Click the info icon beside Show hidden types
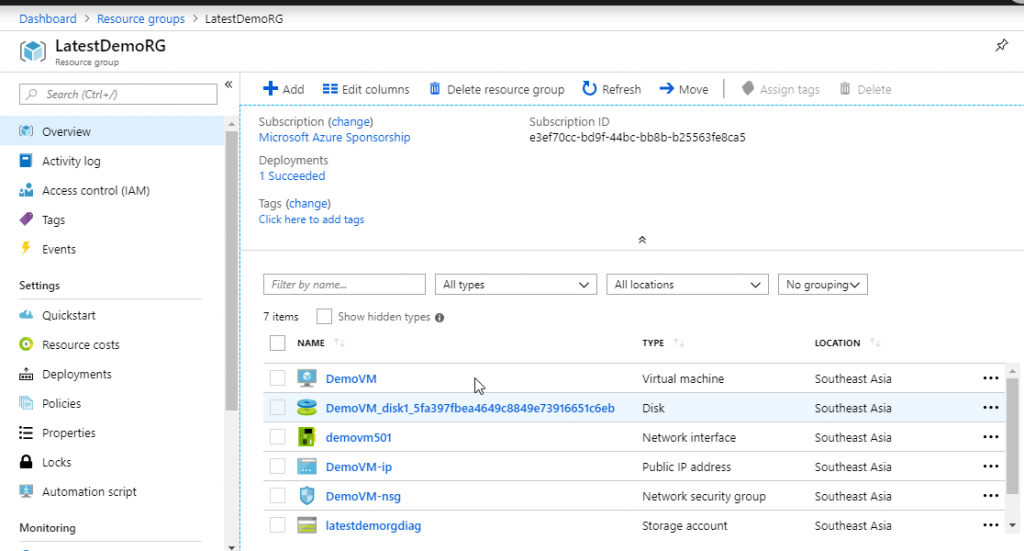Screen dimensions: 1024x551 click(440, 317)
